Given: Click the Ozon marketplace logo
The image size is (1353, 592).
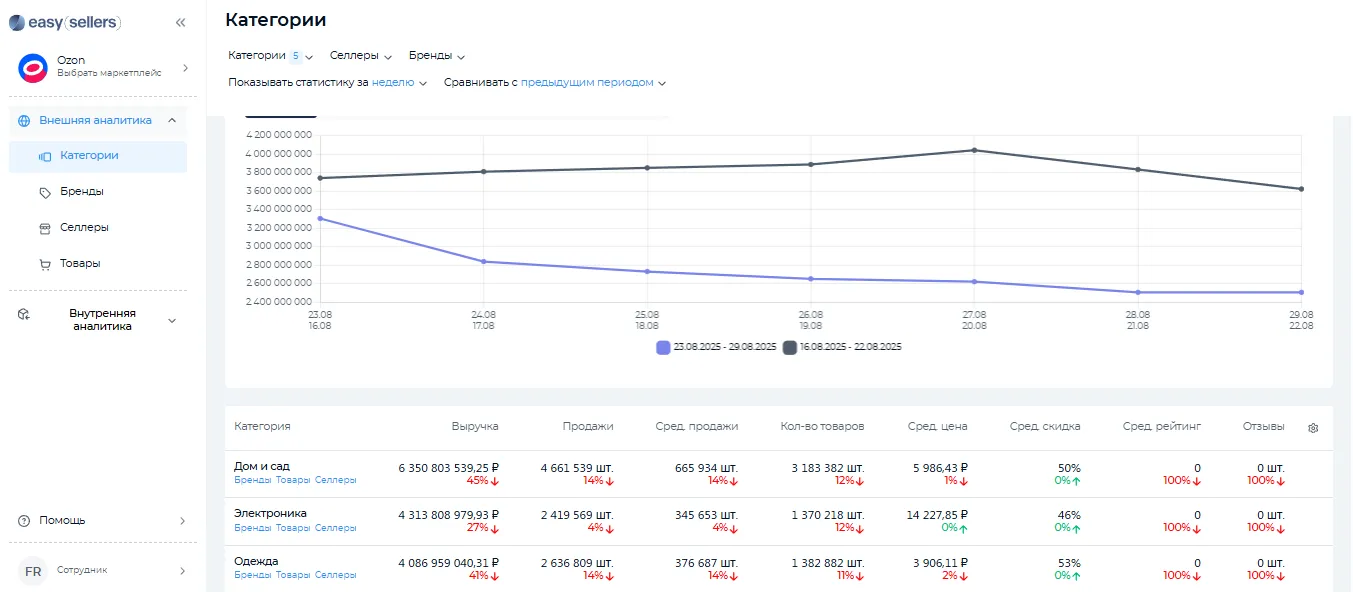Looking at the screenshot, I should pos(33,68).
